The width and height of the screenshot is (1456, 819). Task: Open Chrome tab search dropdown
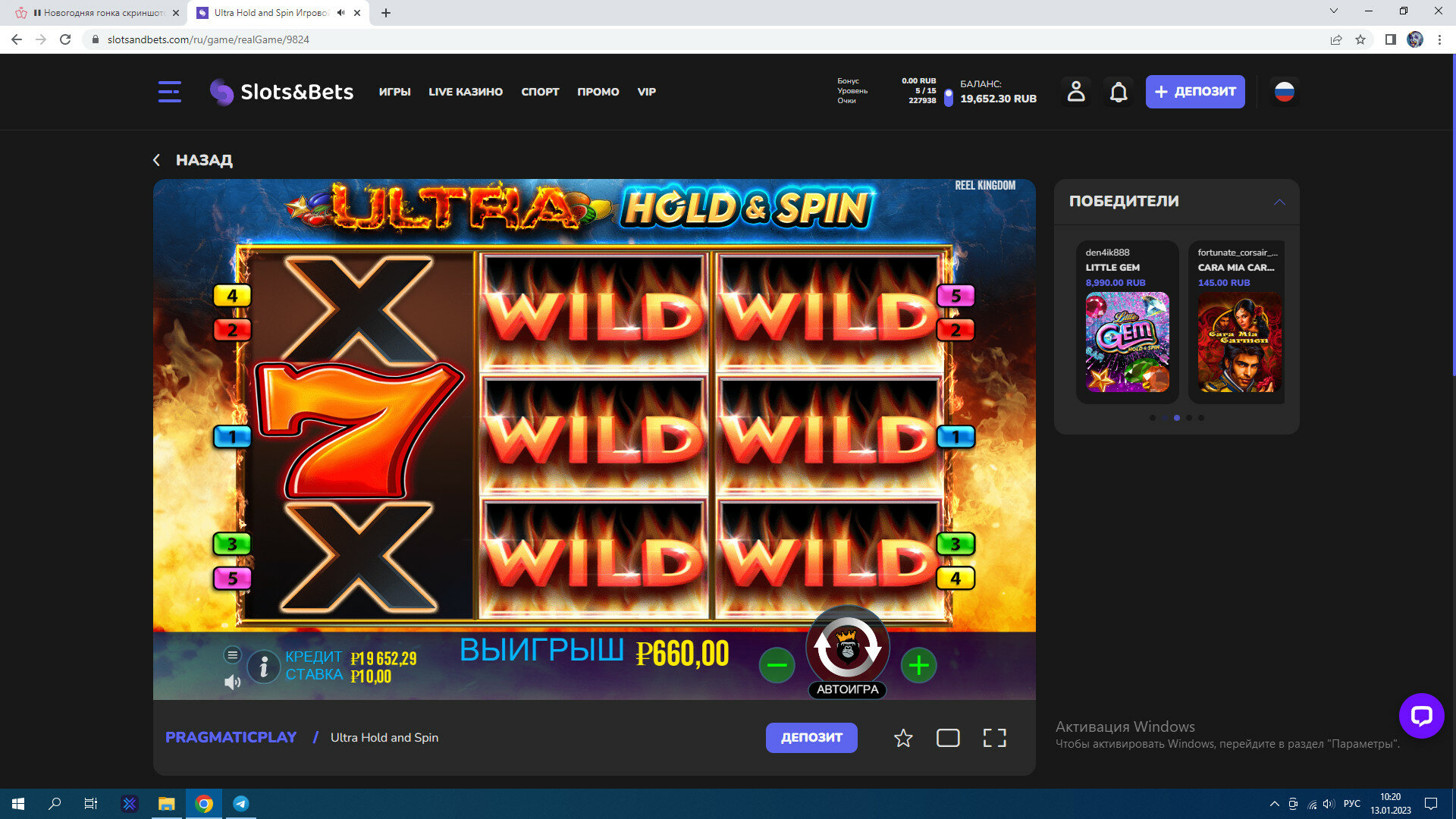tap(1333, 11)
